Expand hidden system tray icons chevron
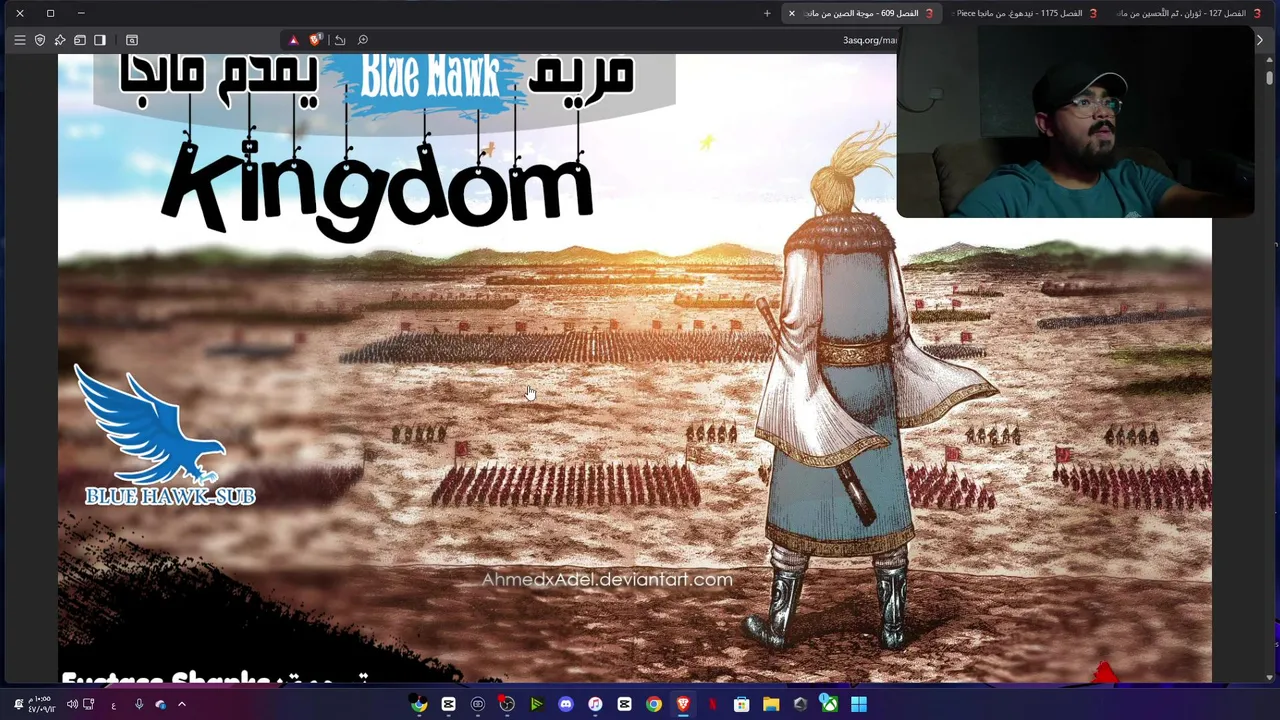 tap(182, 704)
